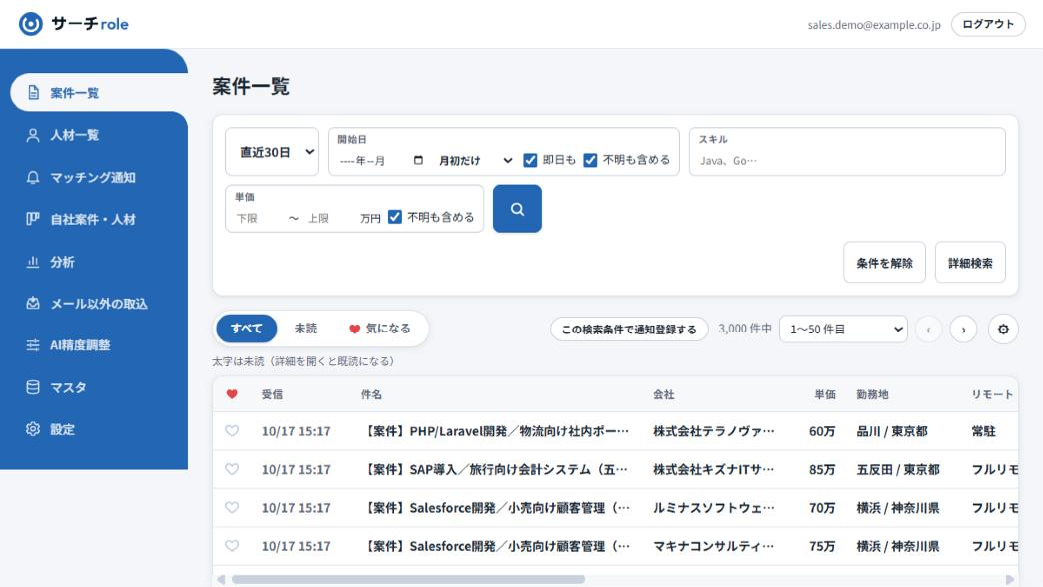Go to previous page arrow
Viewport: 1043px width, 587px height.
tap(929, 329)
